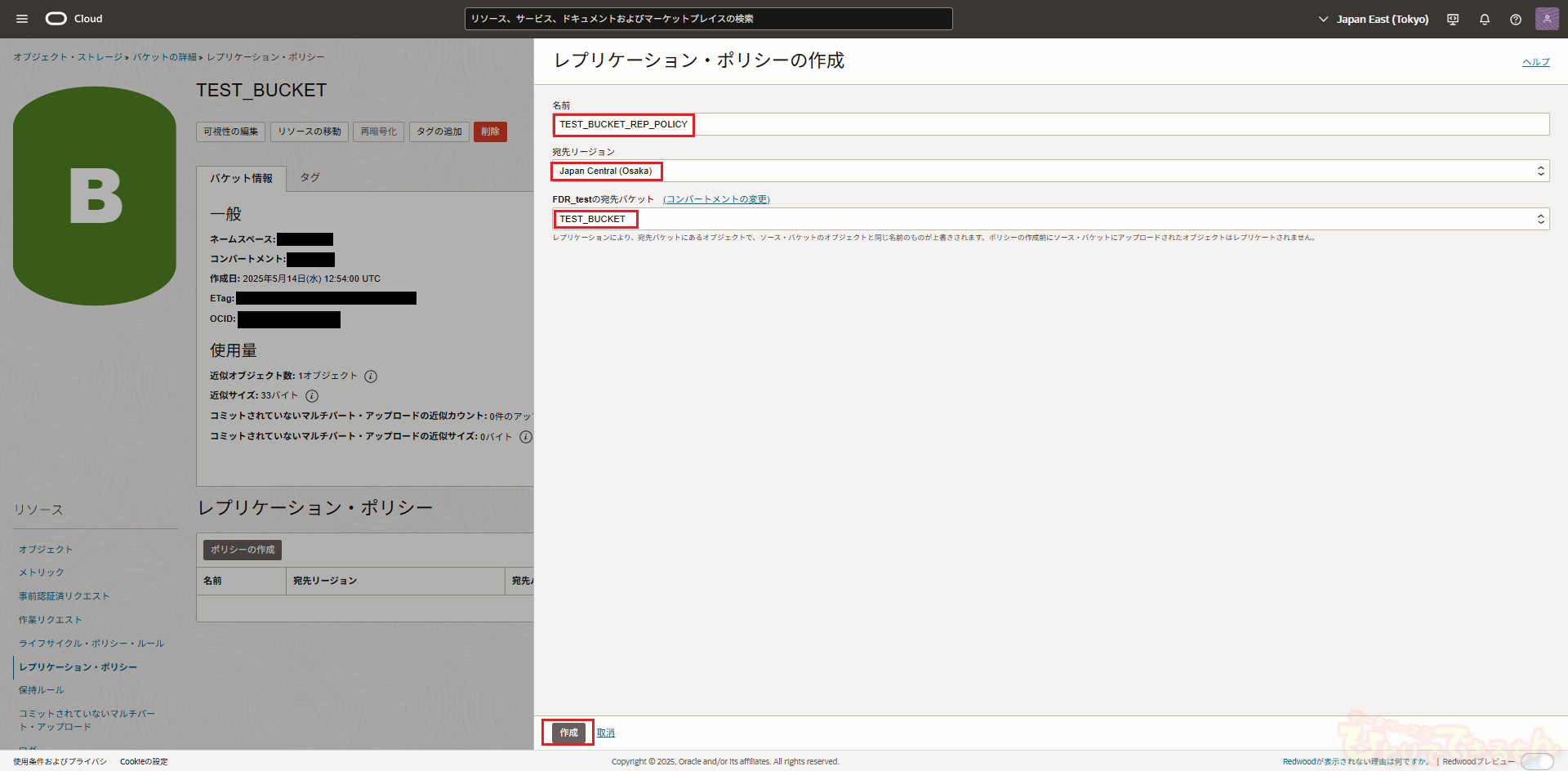Click the 名前 text input field
Viewport: 1568px width, 771px height.
[x=1050, y=124]
